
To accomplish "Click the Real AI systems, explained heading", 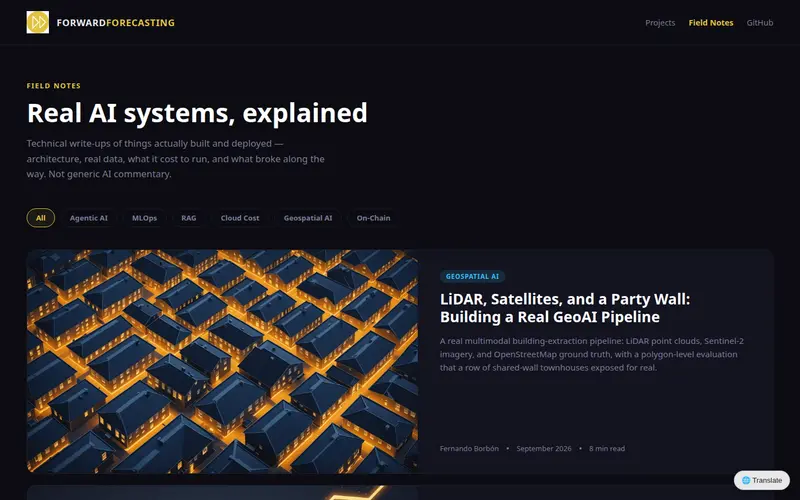I will (197, 113).
